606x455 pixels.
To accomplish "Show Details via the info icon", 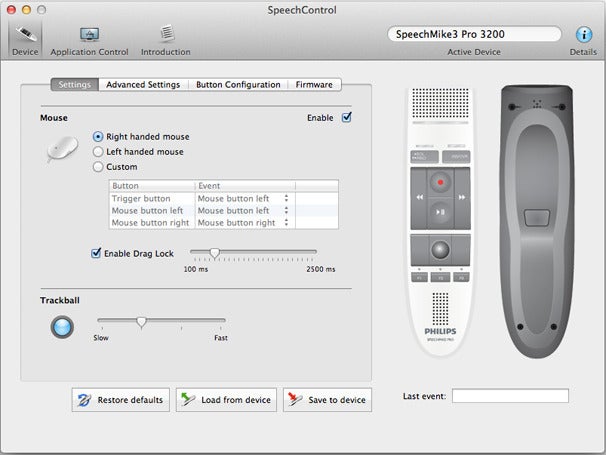I will (584, 35).
